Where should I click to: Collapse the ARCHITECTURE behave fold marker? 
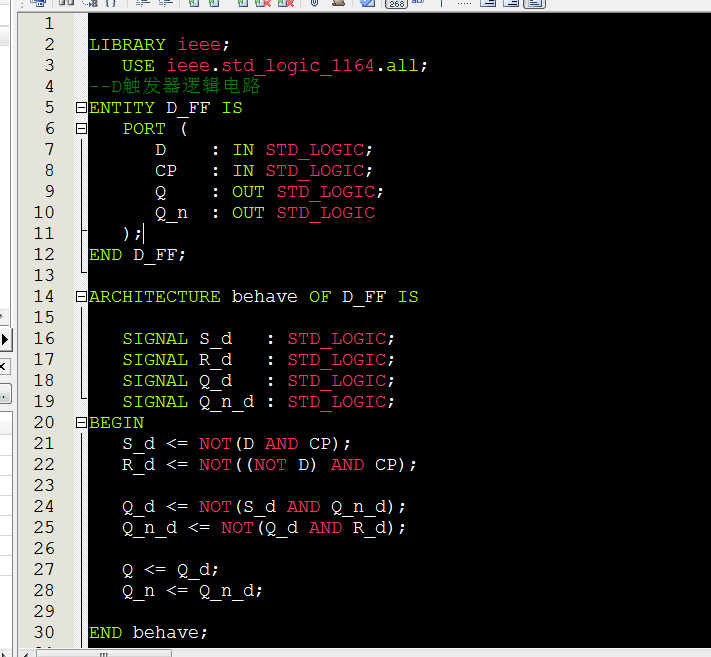coord(80,297)
